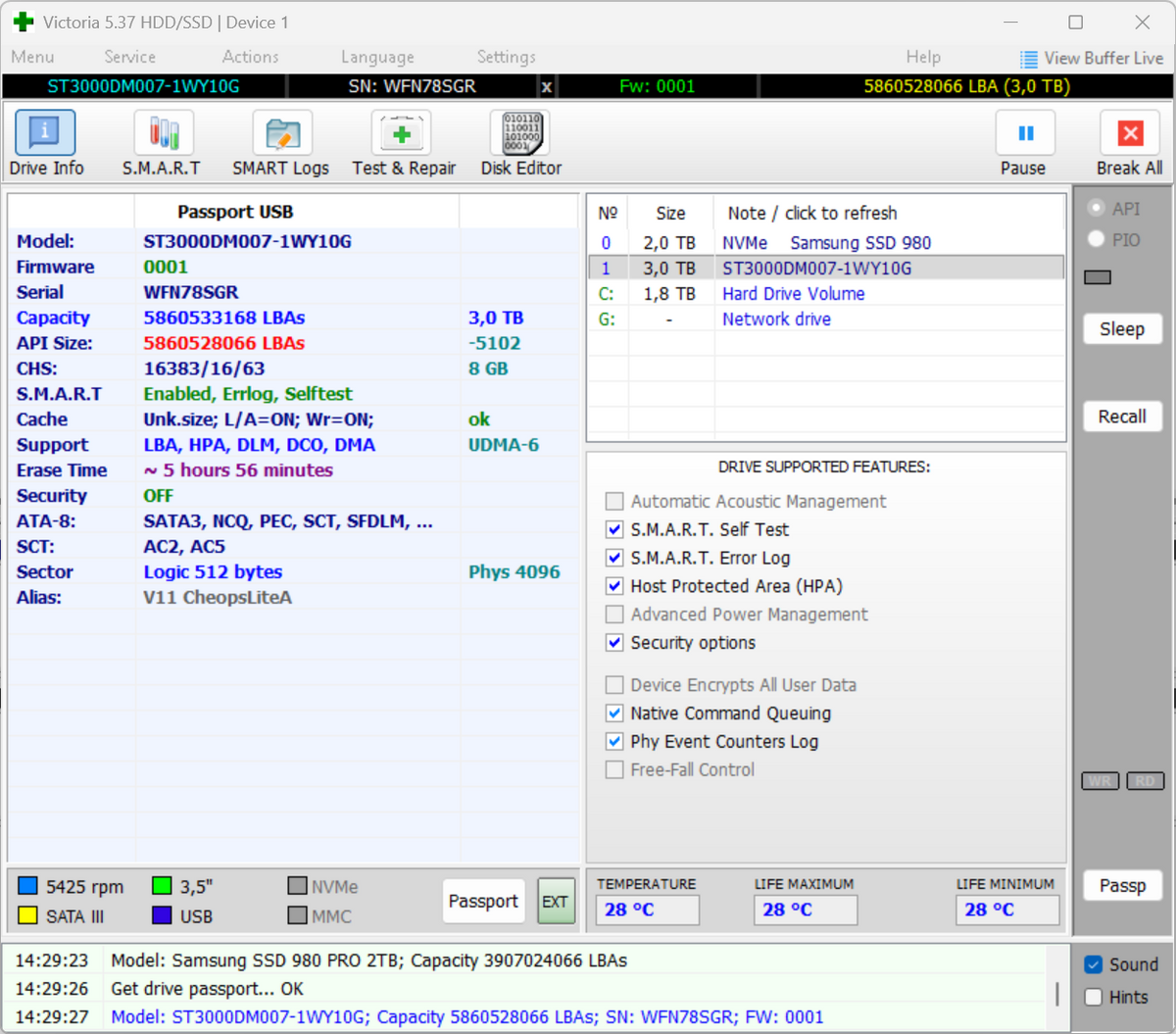Click the x next to the serial number
This screenshot has width=1176, height=1034.
547,87
